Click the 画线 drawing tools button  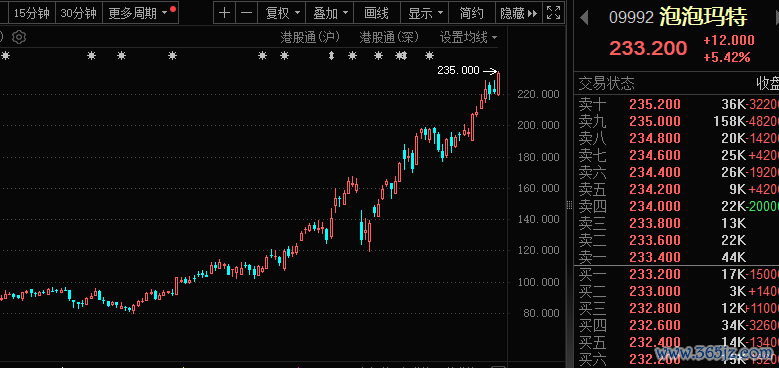click(x=376, y=13)
